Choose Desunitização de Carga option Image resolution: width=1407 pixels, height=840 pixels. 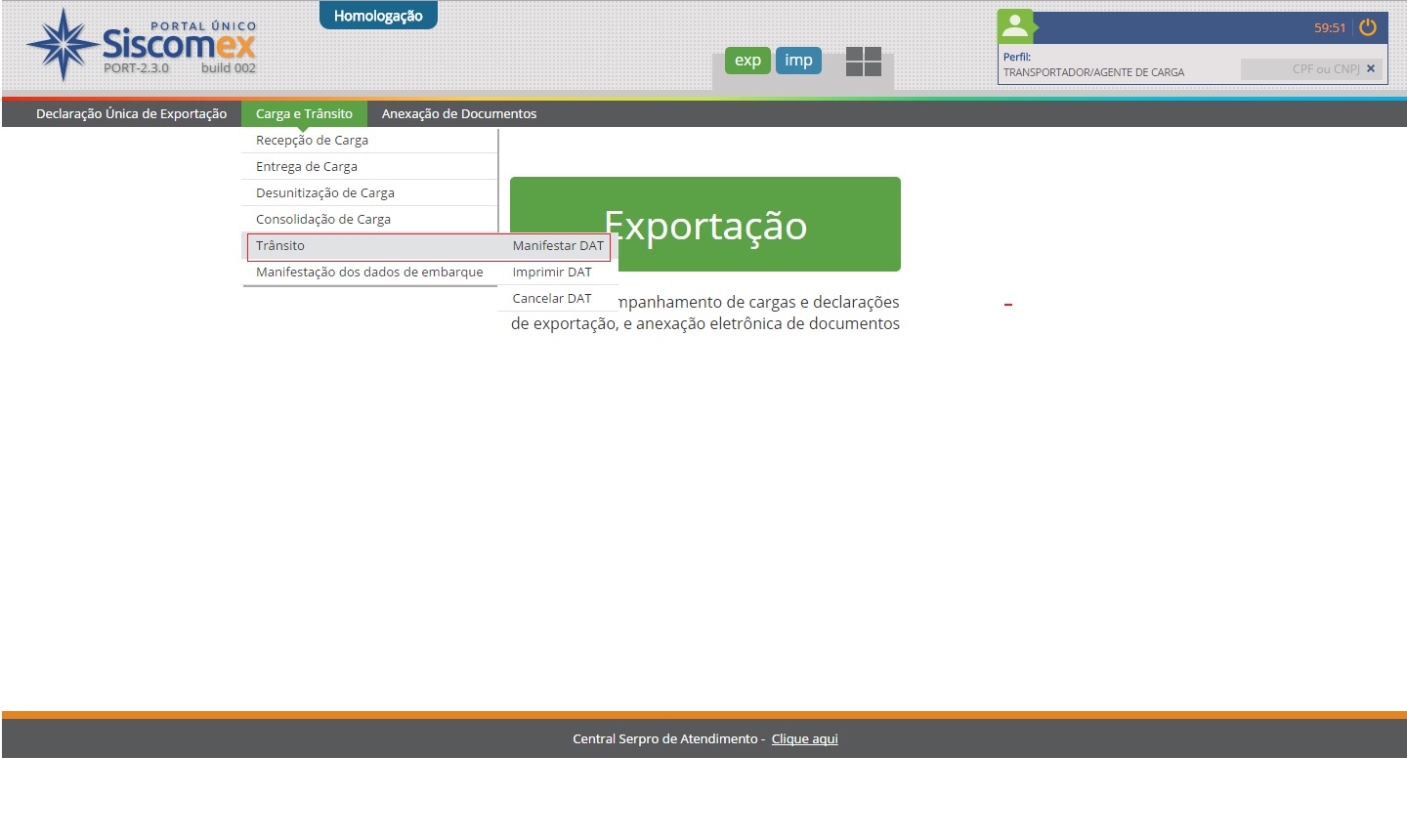pyautogui.click(x=325, y=192)
